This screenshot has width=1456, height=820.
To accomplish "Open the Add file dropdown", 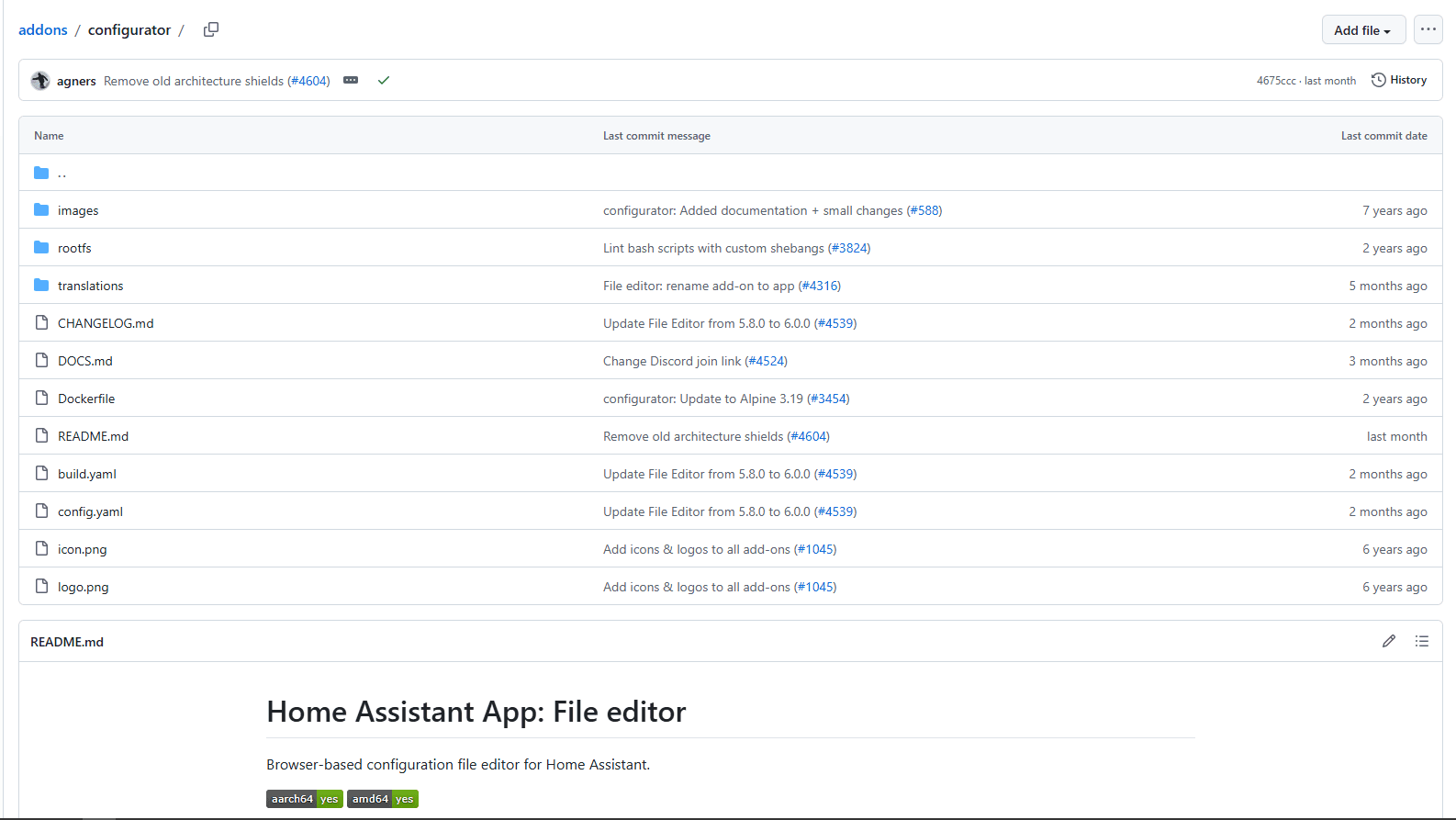I will 1363,30.
